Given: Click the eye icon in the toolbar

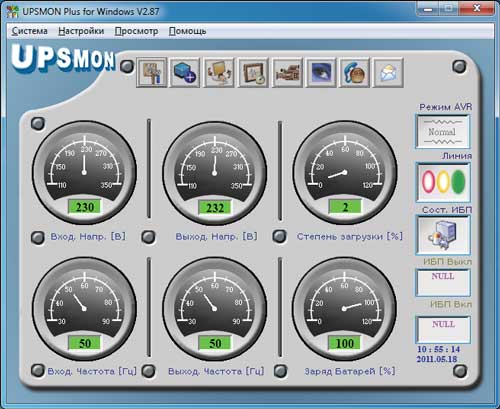Looking at the screenshot, I should [321, 72].
